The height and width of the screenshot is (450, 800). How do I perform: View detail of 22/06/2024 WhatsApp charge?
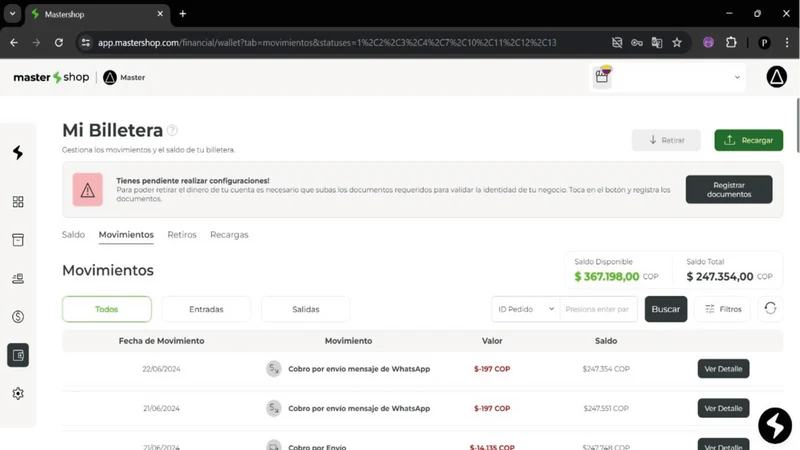(x=723, y=369)
